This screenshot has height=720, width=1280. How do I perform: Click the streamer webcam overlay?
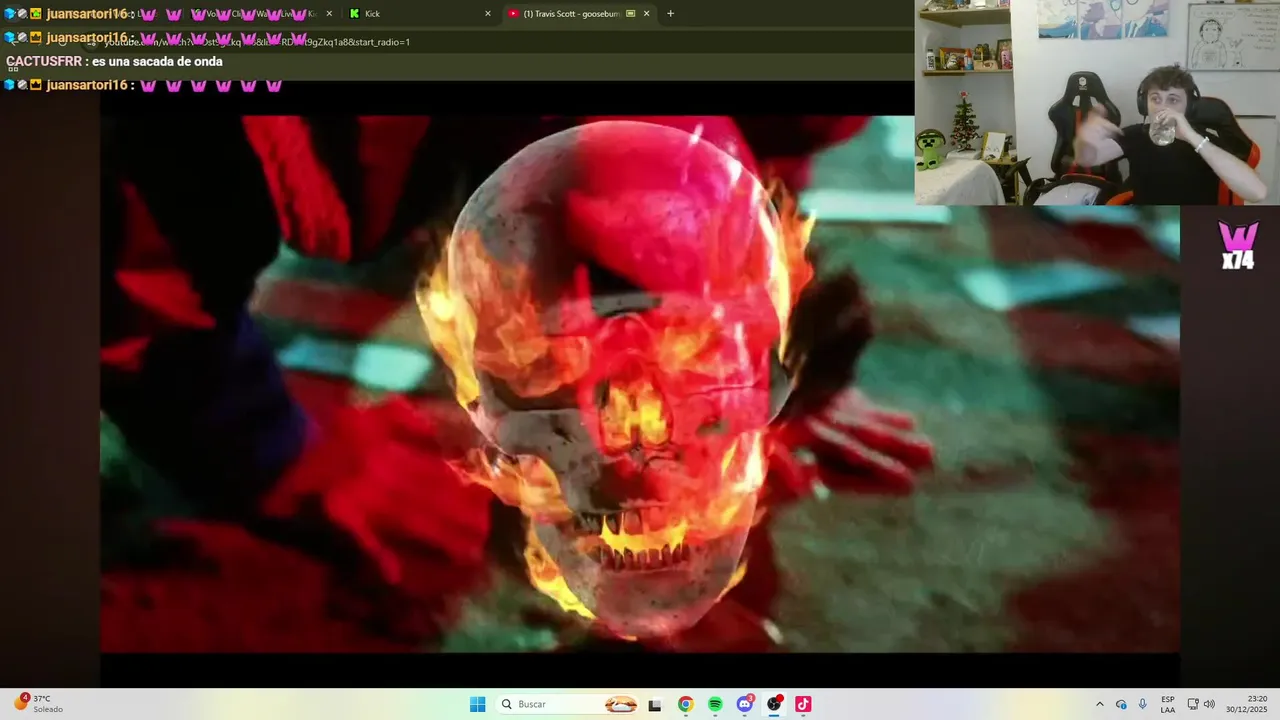1097,102
